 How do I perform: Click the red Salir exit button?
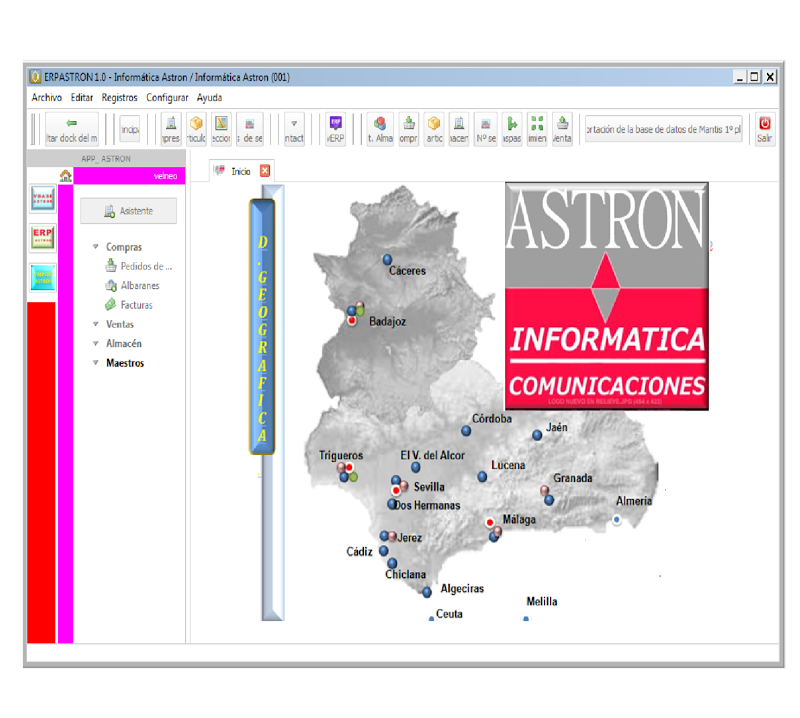(765, 129)
